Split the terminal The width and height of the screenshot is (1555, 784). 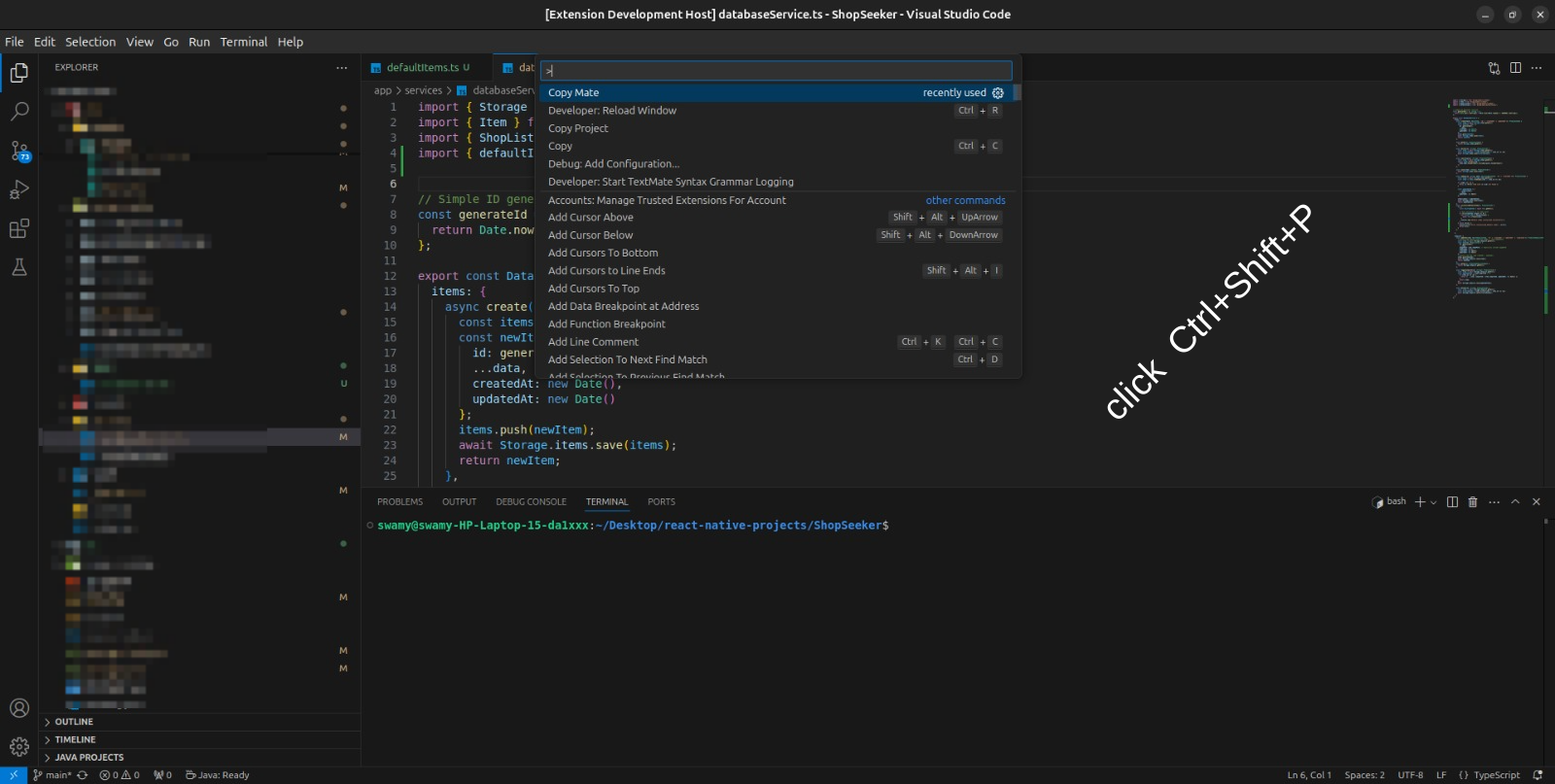click(1452, 502)
